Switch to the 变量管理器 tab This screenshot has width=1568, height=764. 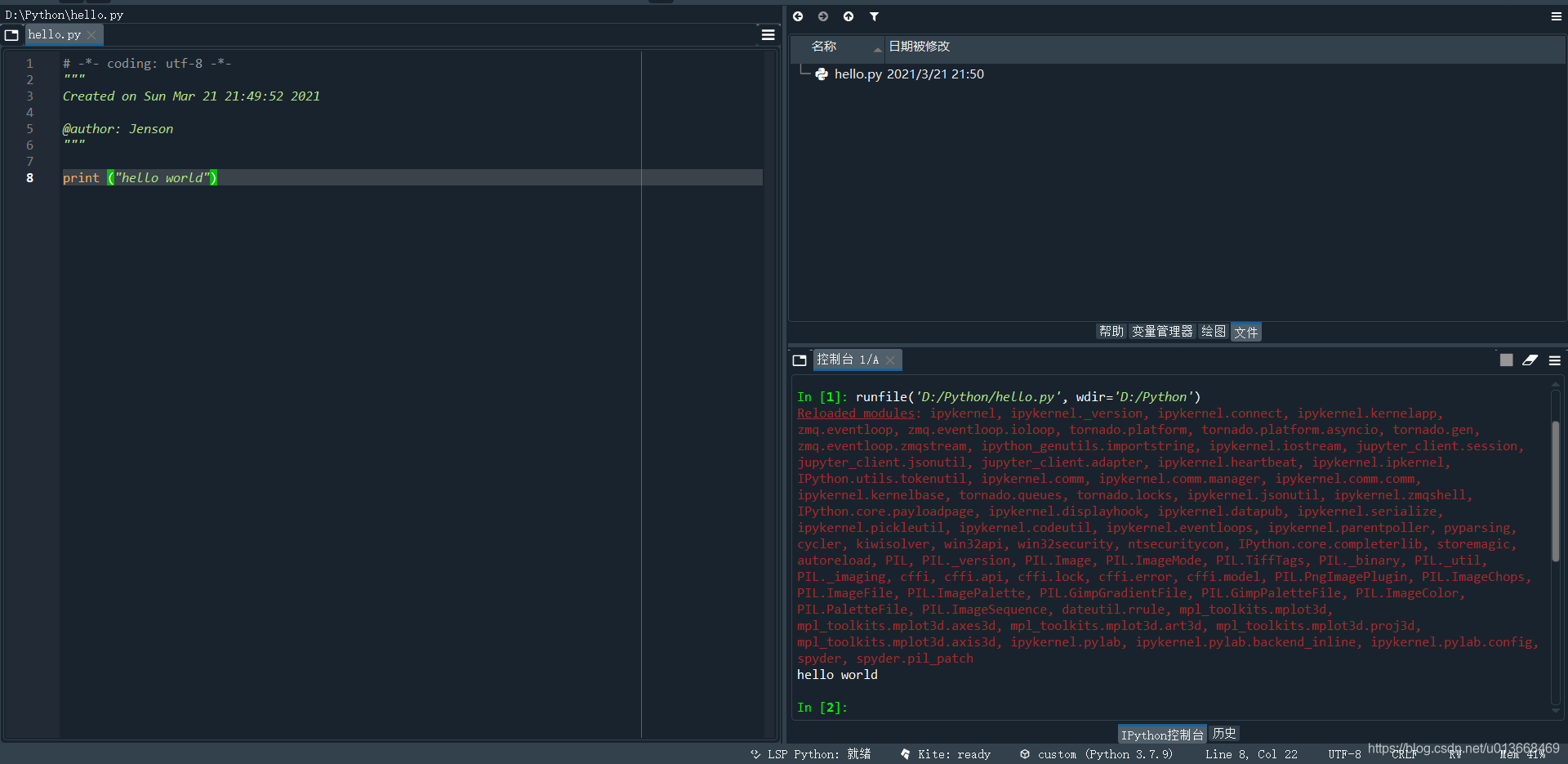click(1162, 331)
